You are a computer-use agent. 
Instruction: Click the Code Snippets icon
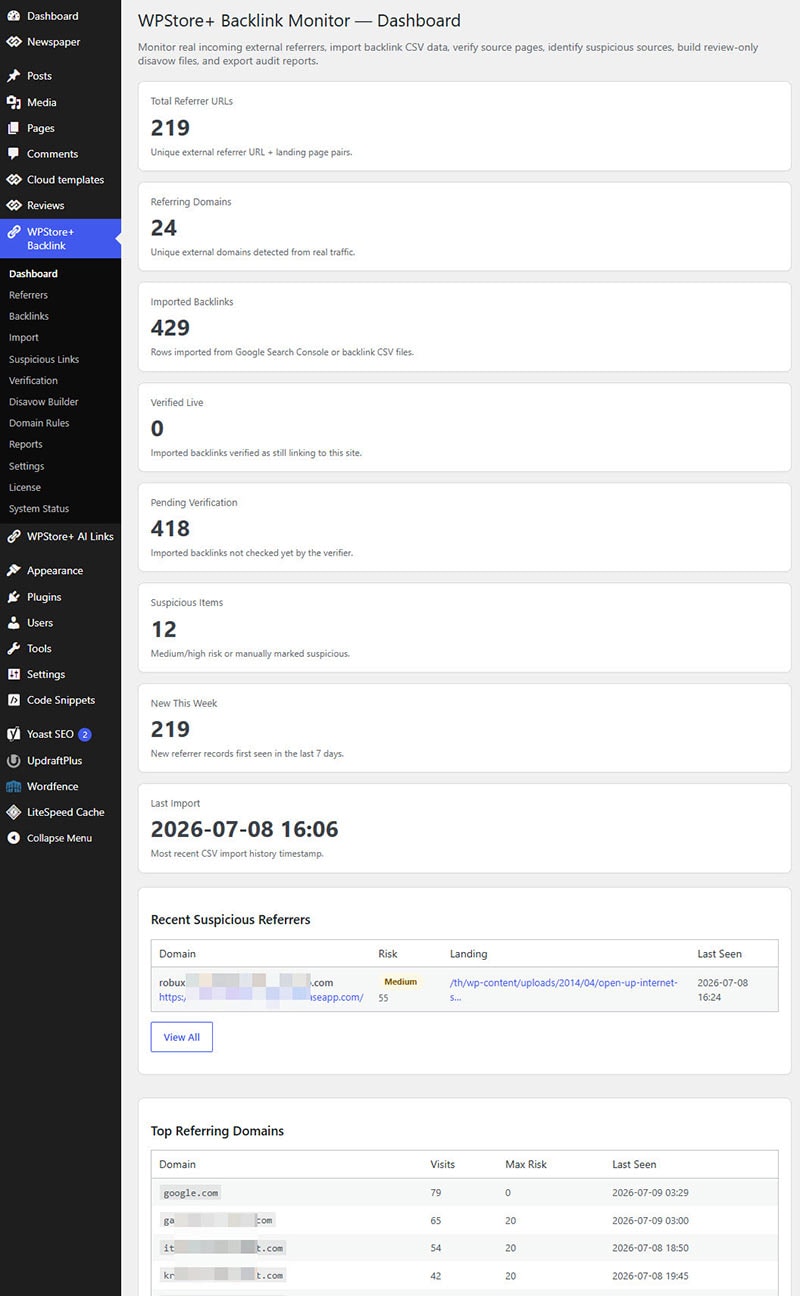pyautogui.click(x=13, y=700)
